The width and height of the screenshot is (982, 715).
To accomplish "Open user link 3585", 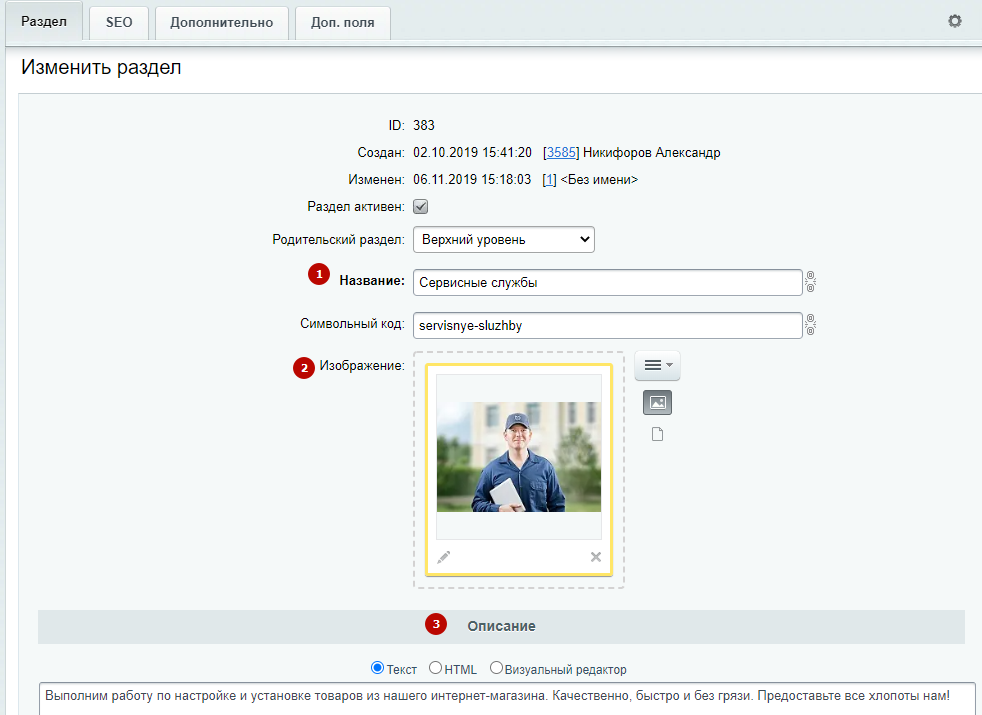I will [561, 152].
